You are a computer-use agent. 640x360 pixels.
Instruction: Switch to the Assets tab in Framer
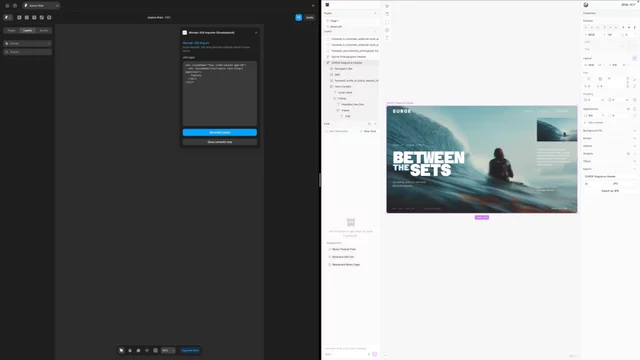(x=44, y=31)
